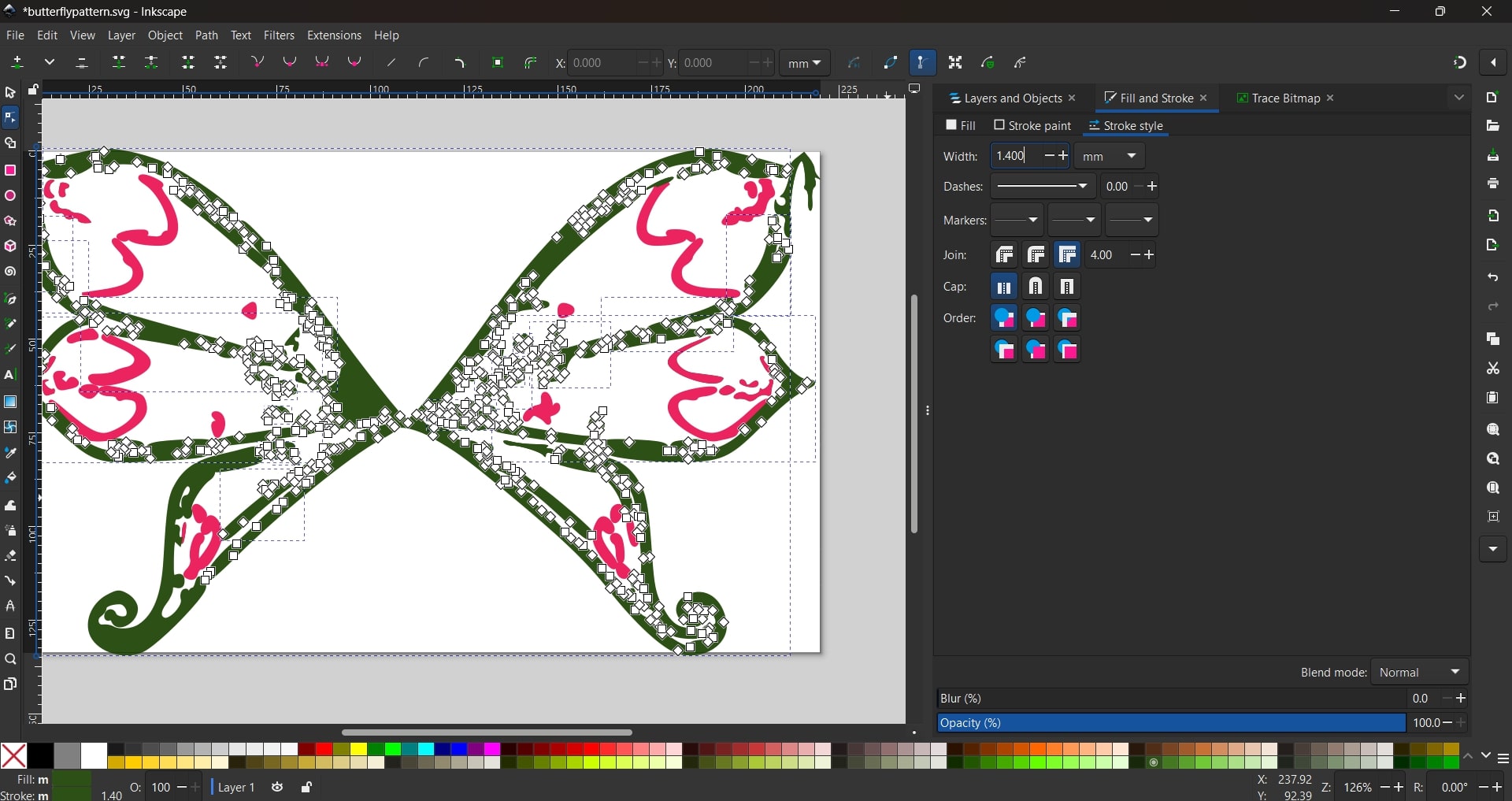This screenshot has width=1512, height=801.
Task: Choose square cap style
Action: pos(1068,287)
